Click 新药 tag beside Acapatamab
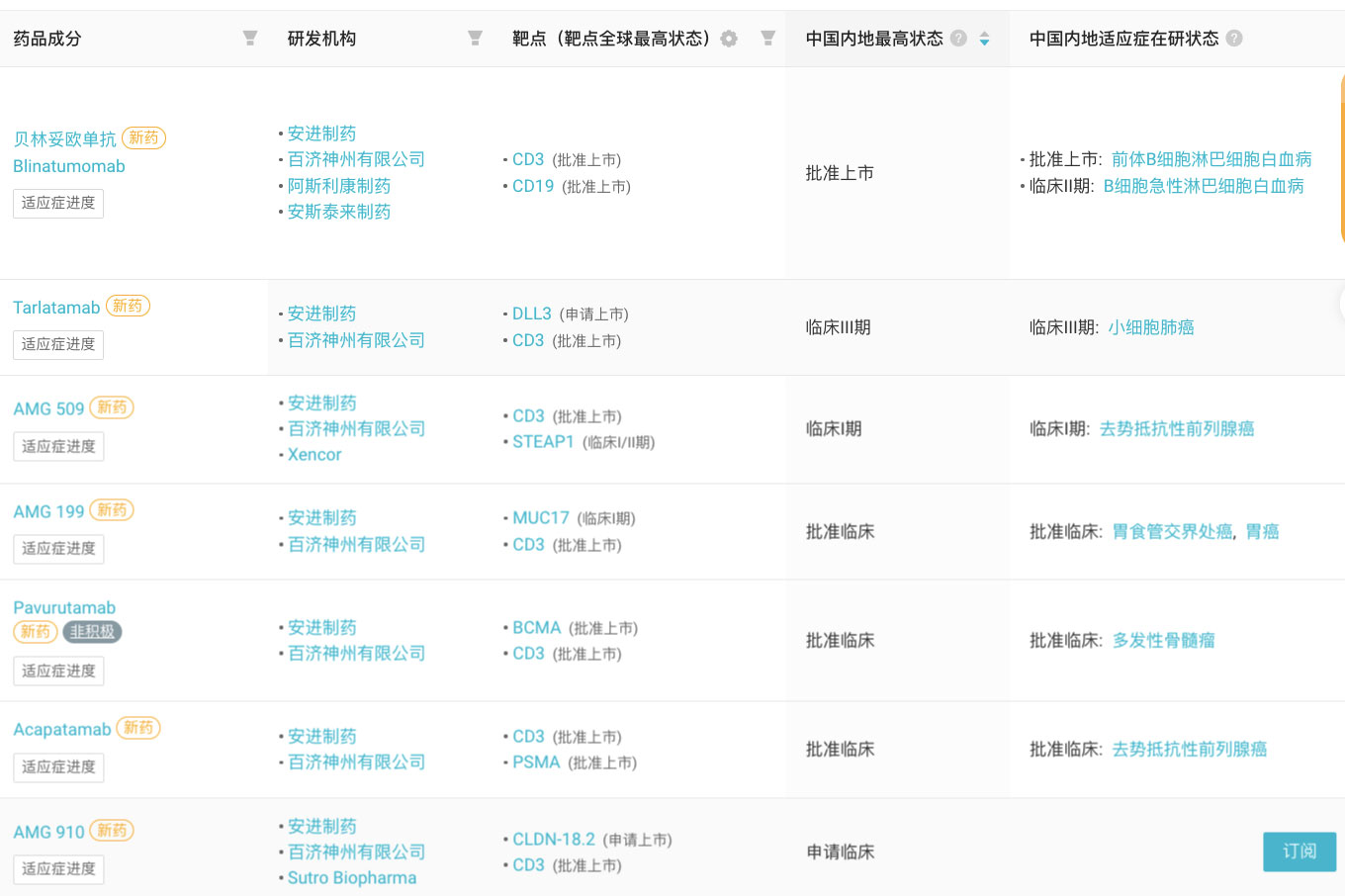The height and width of the screenshot is (896, 1345). point(138,728)
